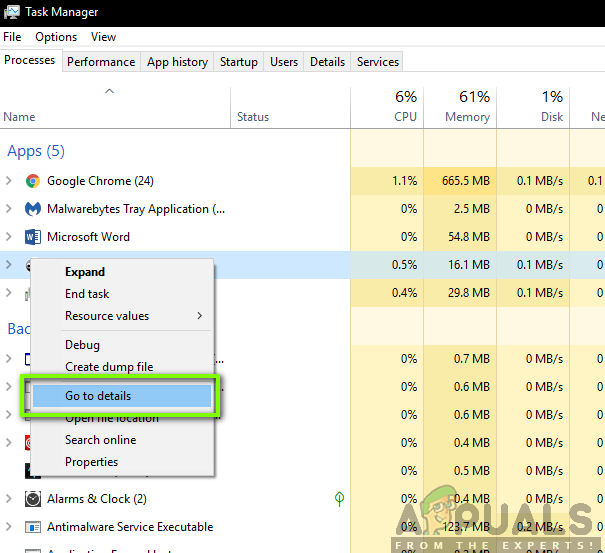The height and width of the screenshot is (553, 605).
Task: Choose Go to details in context menu
Action: tap(122, 396)
